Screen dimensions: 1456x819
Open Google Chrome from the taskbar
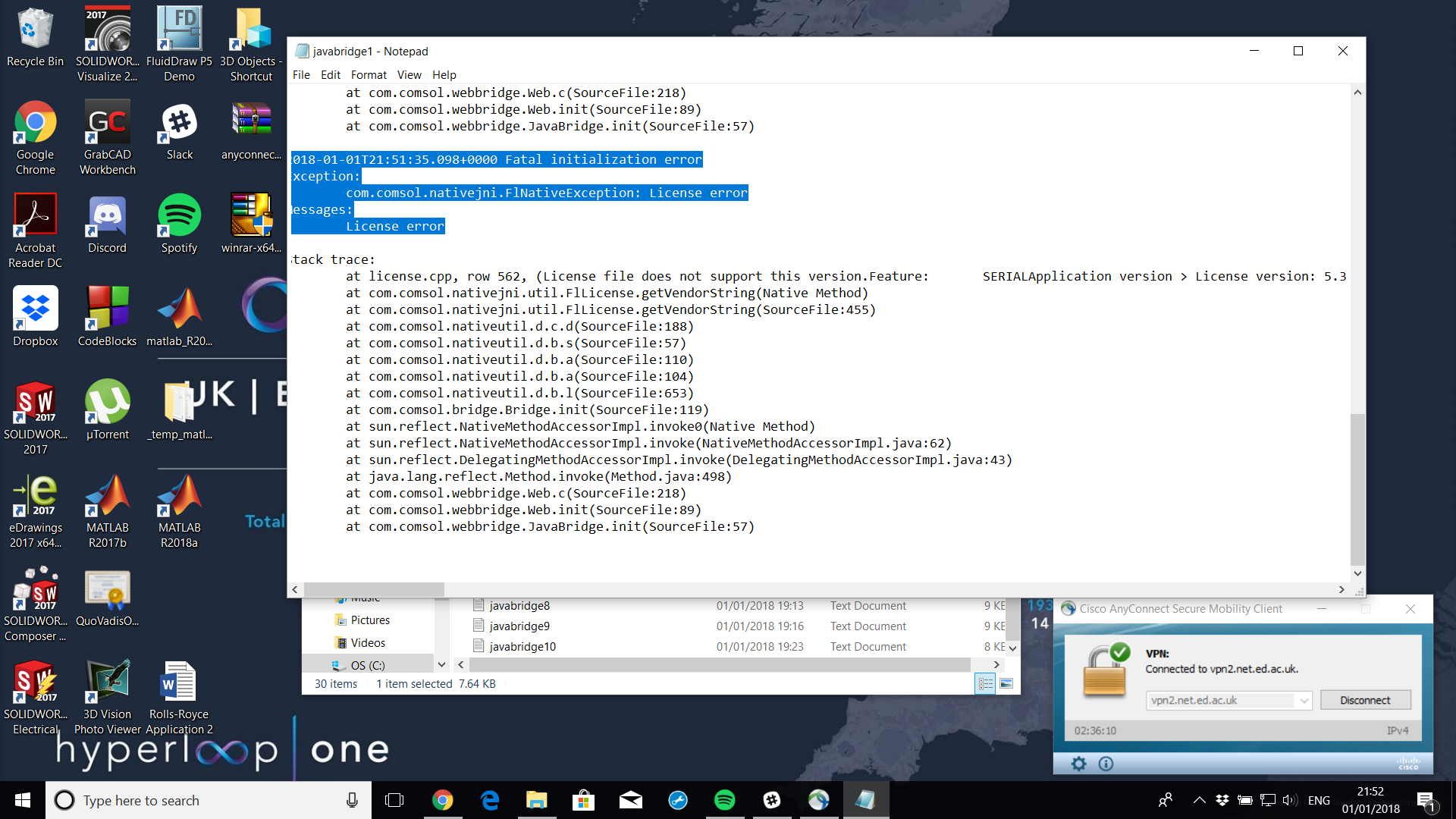click(442, 800)
